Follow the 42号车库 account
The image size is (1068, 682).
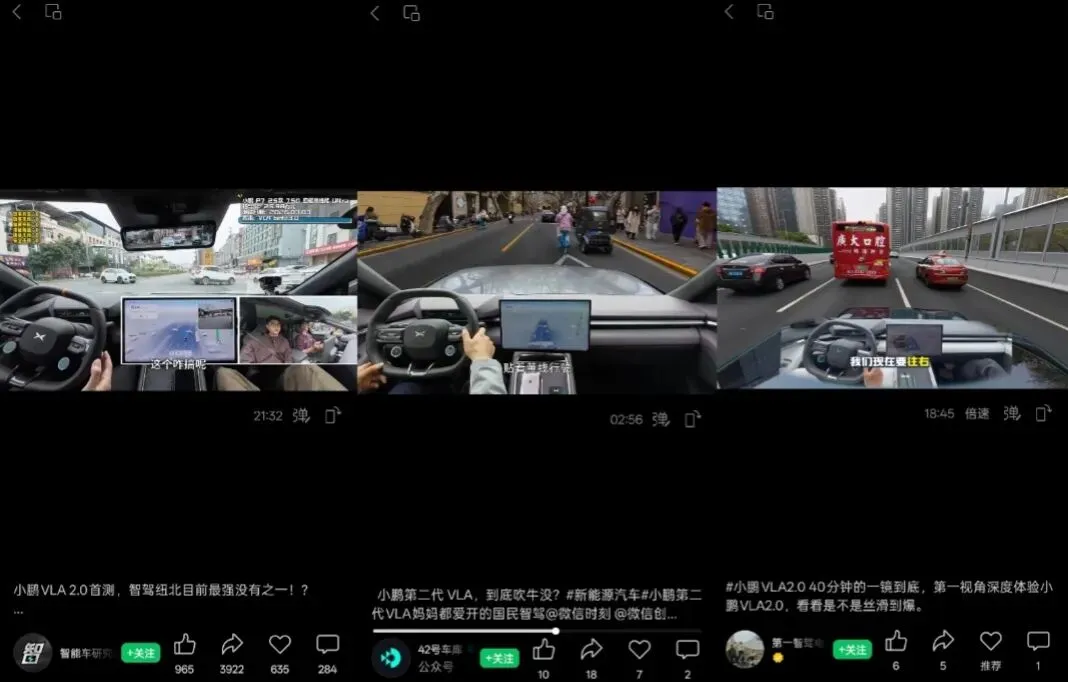click(x=499, y=658)
